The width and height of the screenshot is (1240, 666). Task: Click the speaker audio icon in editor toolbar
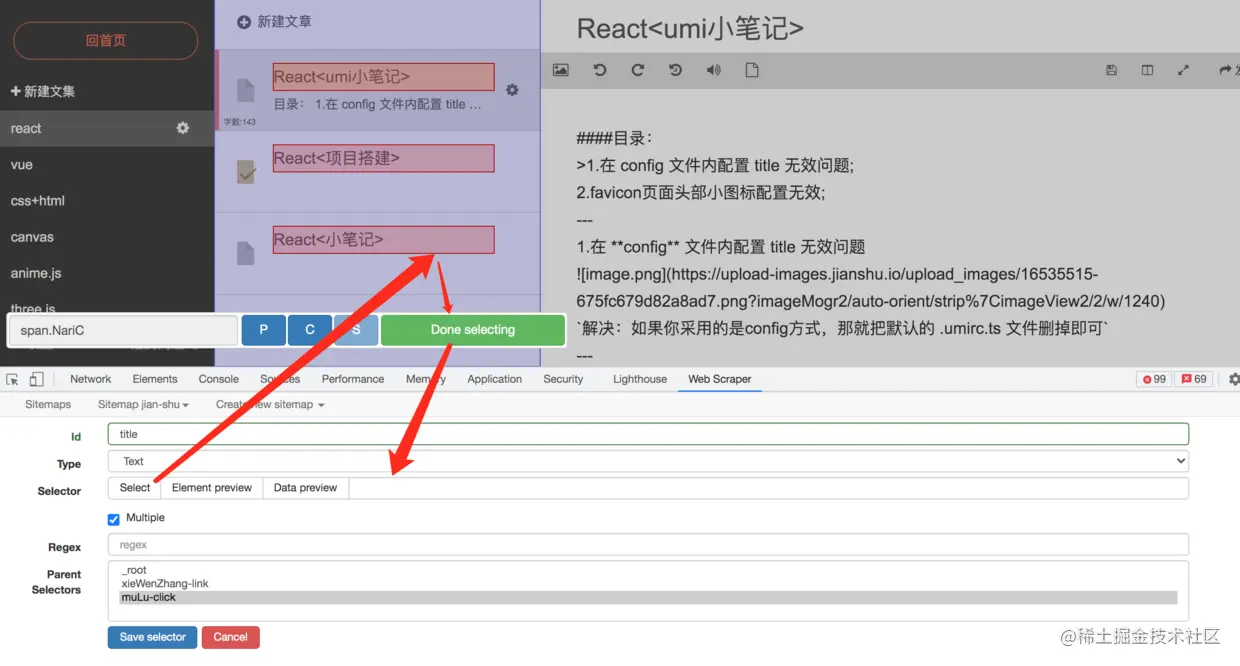(x=713, y=70)
